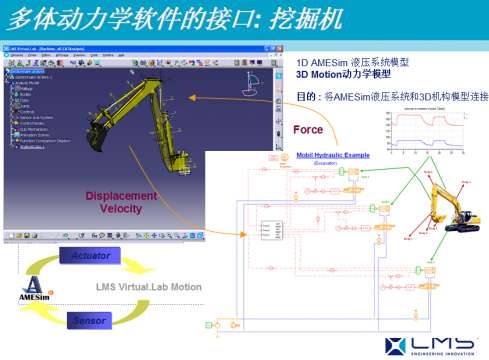Click the yellow excavator picture
The height and width of the screenshot is (360, 489).
tap(454, 208)
